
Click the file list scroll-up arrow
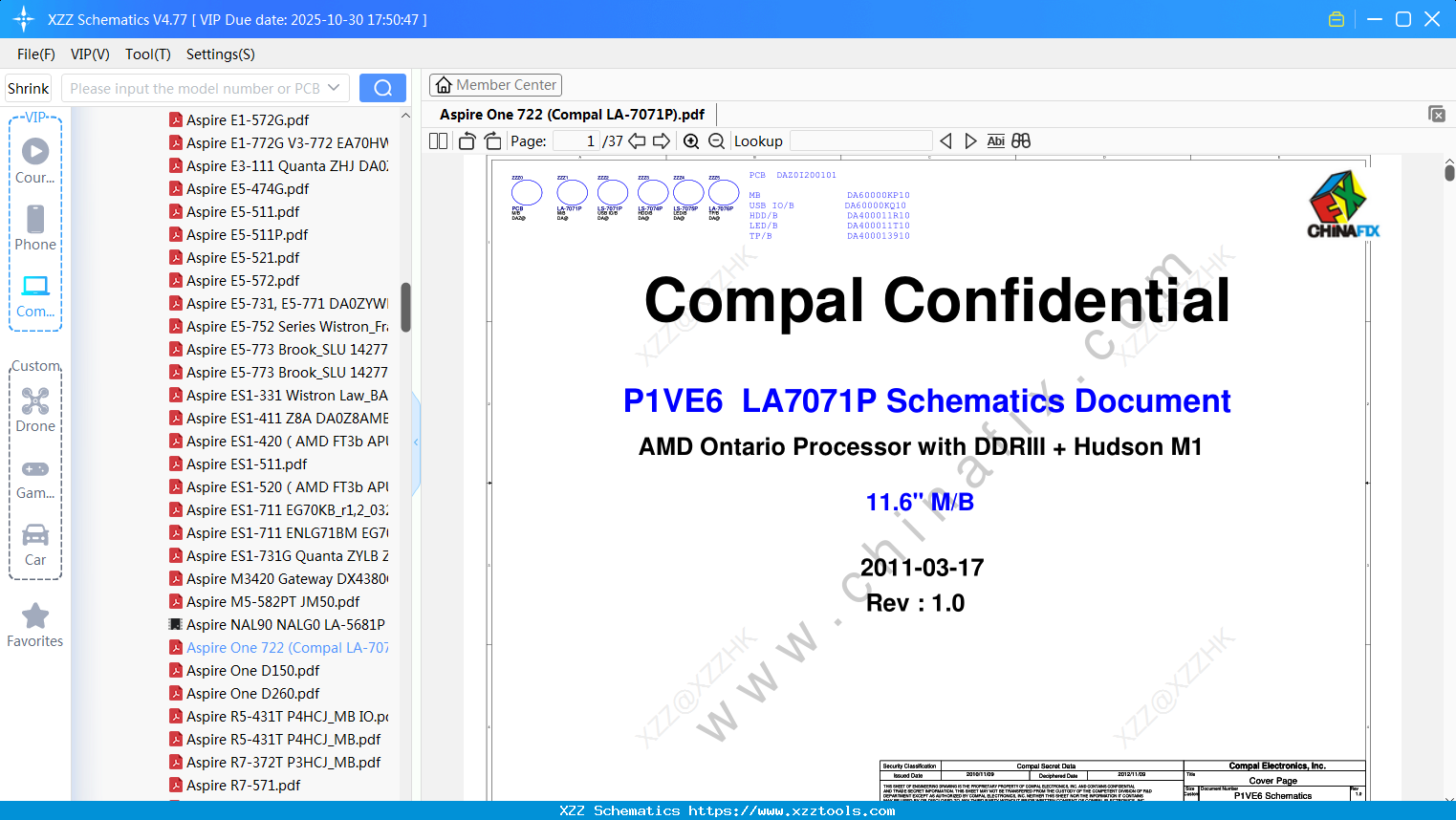(405, 116)
